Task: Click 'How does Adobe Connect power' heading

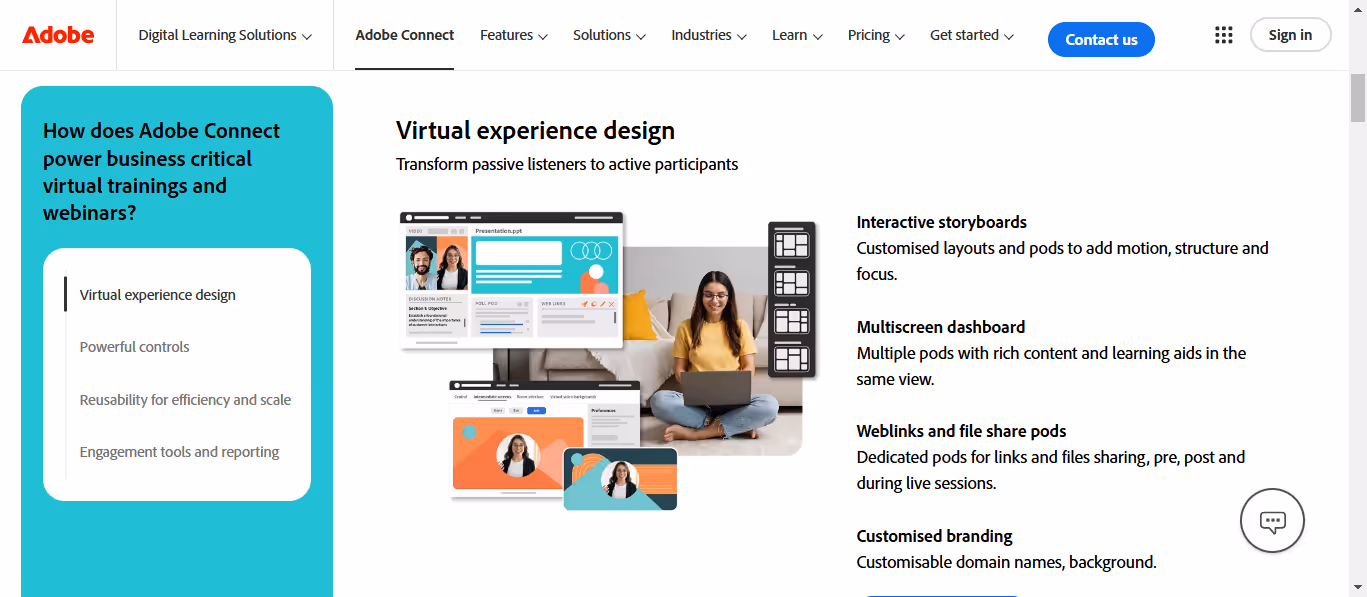Action: 162,172
